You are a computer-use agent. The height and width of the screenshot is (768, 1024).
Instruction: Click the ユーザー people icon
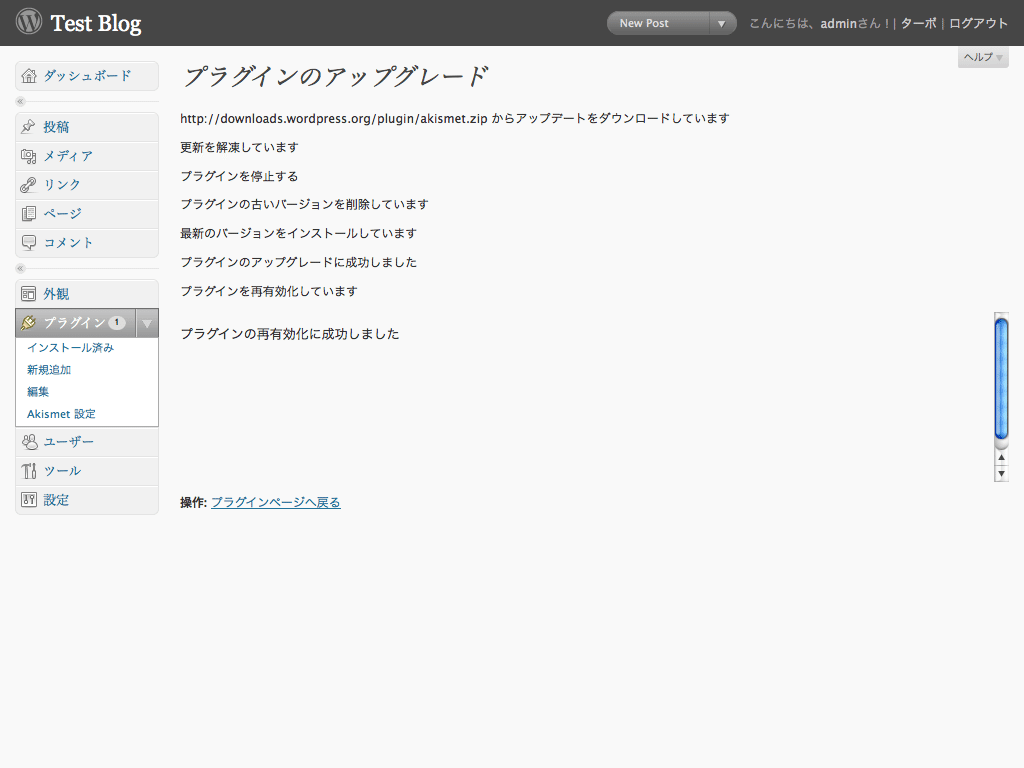coord(29,442)
